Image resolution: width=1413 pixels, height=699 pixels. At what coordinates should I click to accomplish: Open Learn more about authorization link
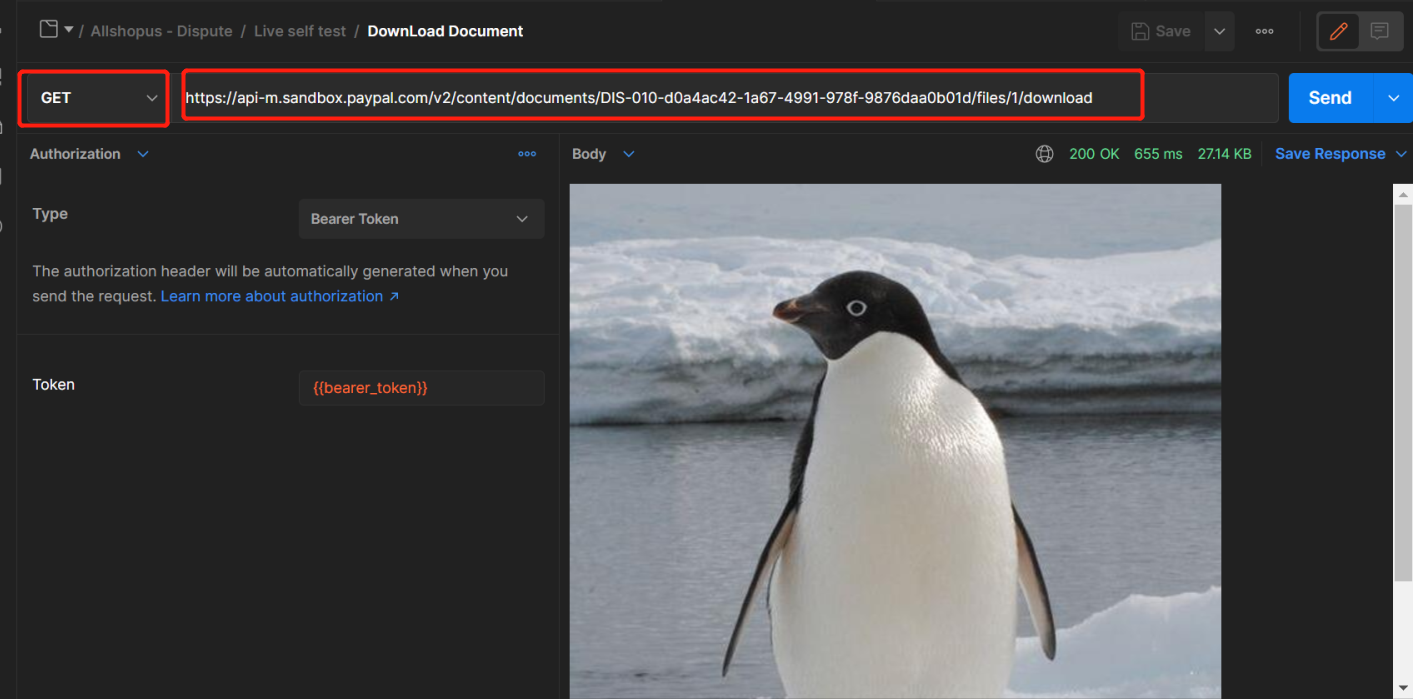280,296
